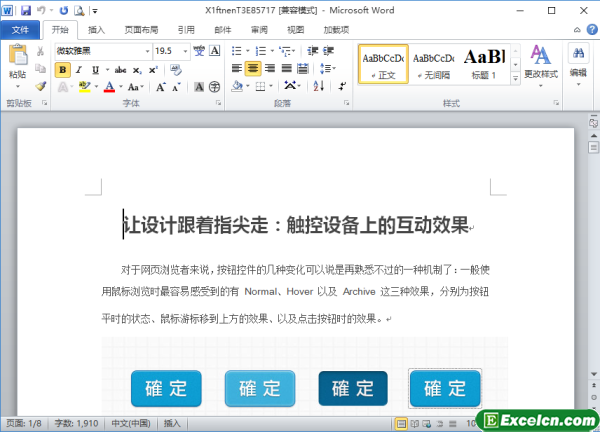
Task: Click the Save icon in quick access toolbar
Action: coord(26,9)
